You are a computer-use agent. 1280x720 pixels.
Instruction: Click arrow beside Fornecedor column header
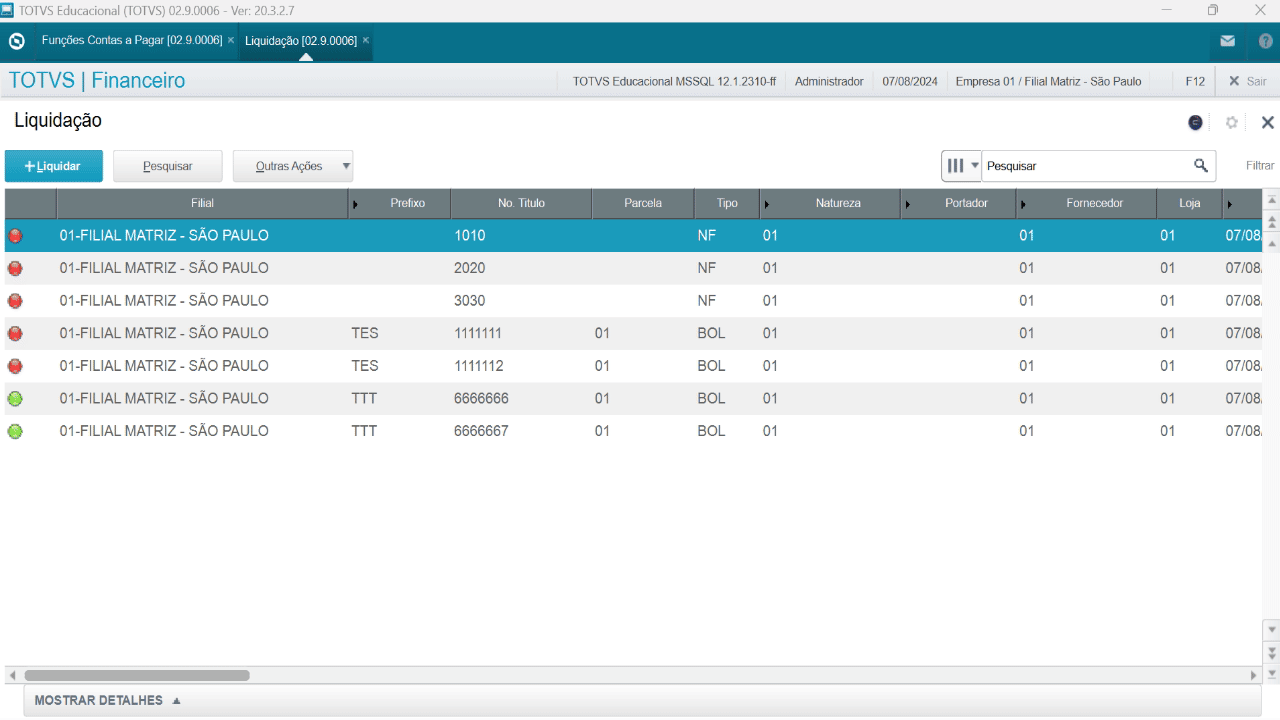point(1023,204)
